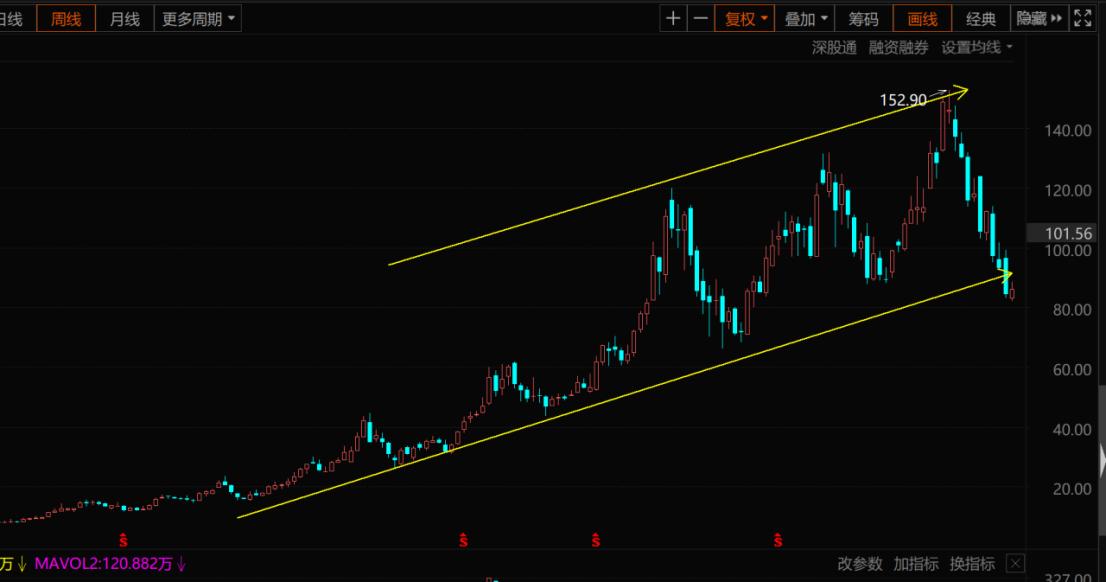Show the 筹码 chip distribution
This screenshot has width=1106, height=582.
click(863, 19)
